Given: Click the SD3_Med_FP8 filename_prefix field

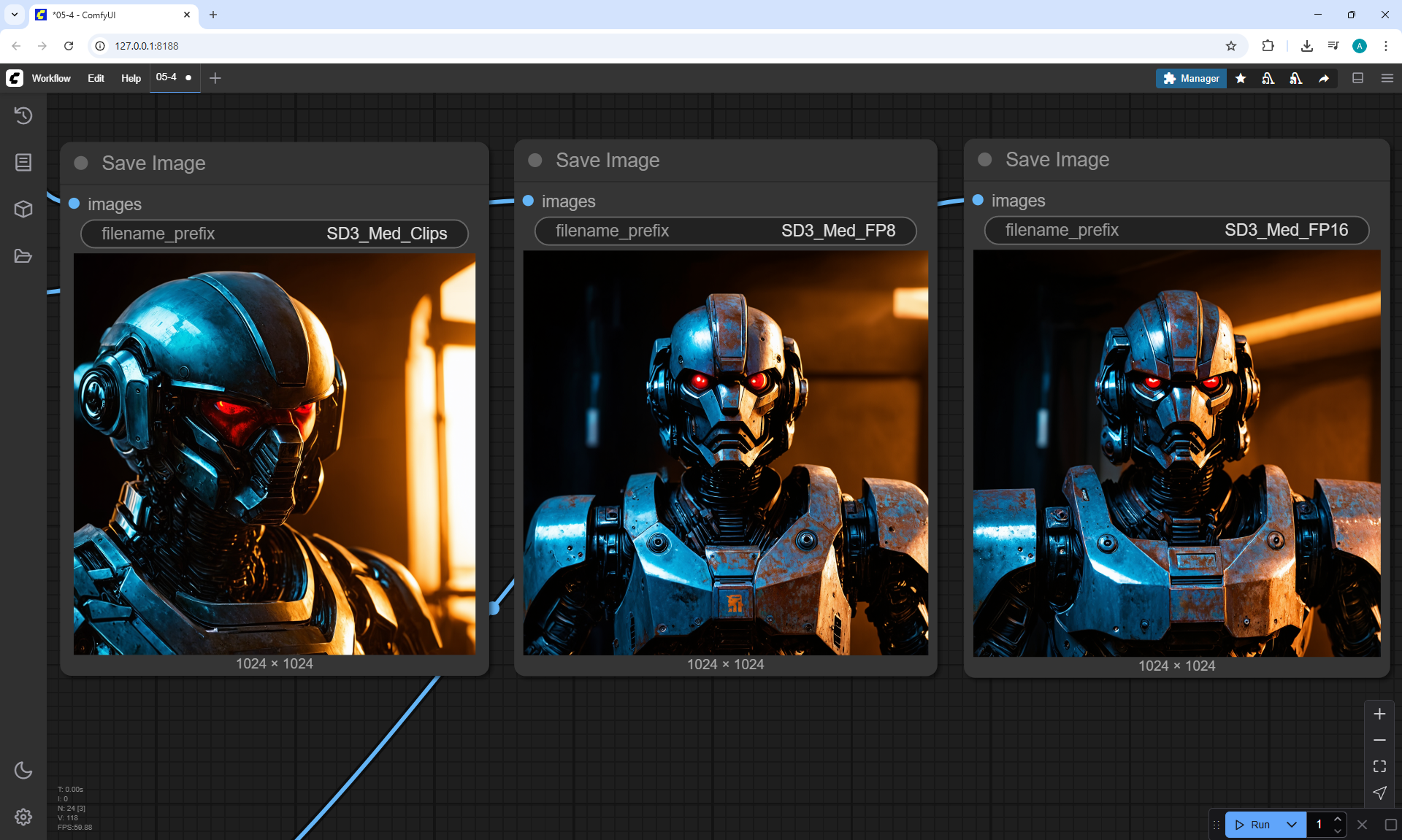Looking at the screenshot, I should [725, 231].
